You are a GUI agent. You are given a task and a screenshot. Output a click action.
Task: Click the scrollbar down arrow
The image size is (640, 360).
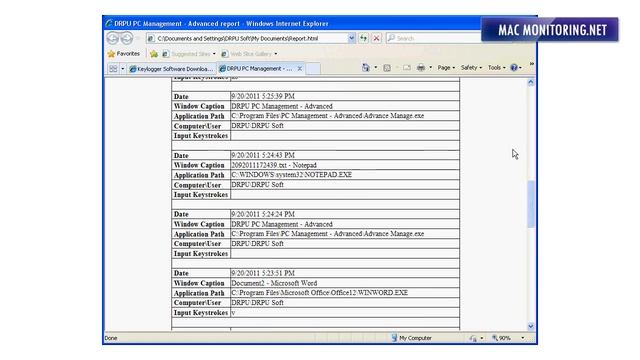[x=531, y=326]
